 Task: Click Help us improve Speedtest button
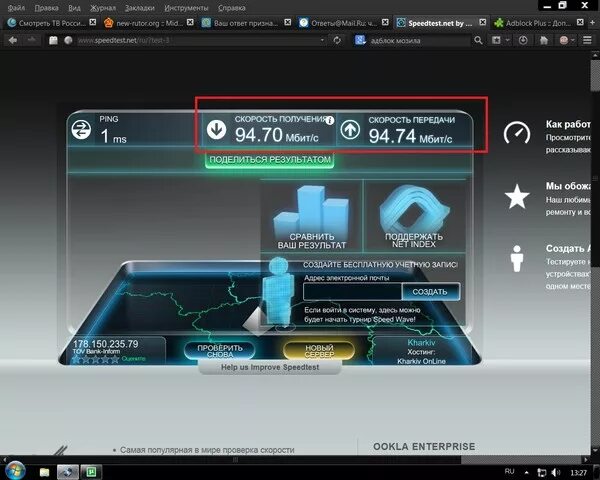(x=270, y=367)
